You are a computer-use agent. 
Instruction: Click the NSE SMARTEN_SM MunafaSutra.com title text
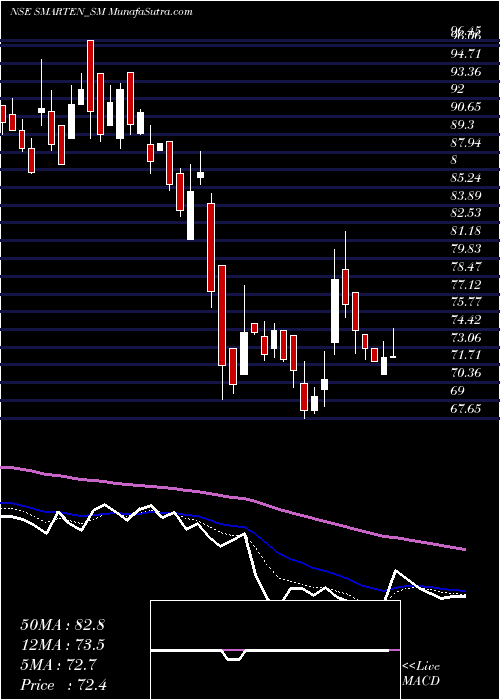pos(101,12)
